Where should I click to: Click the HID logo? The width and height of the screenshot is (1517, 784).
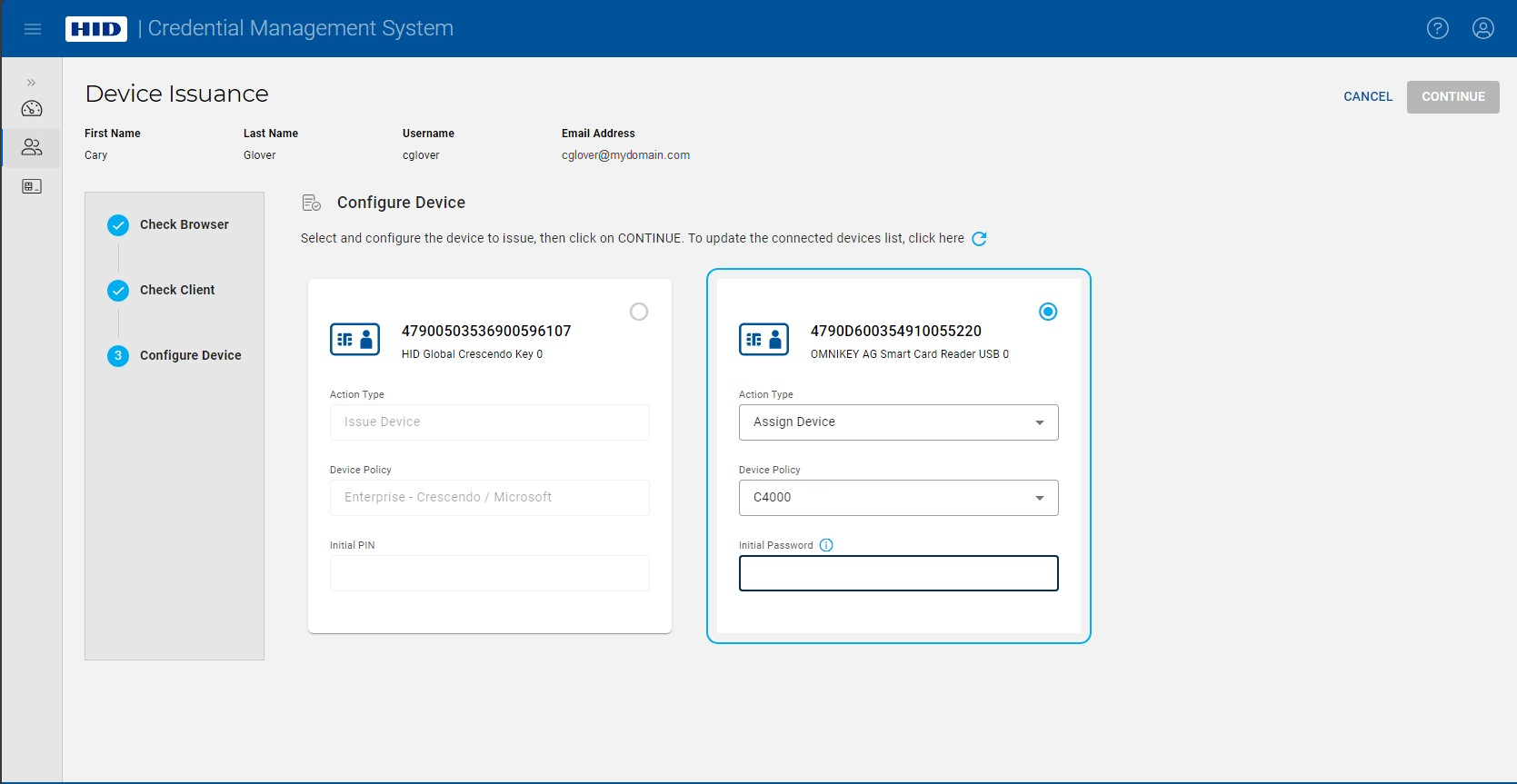click(x=95, y=29)
